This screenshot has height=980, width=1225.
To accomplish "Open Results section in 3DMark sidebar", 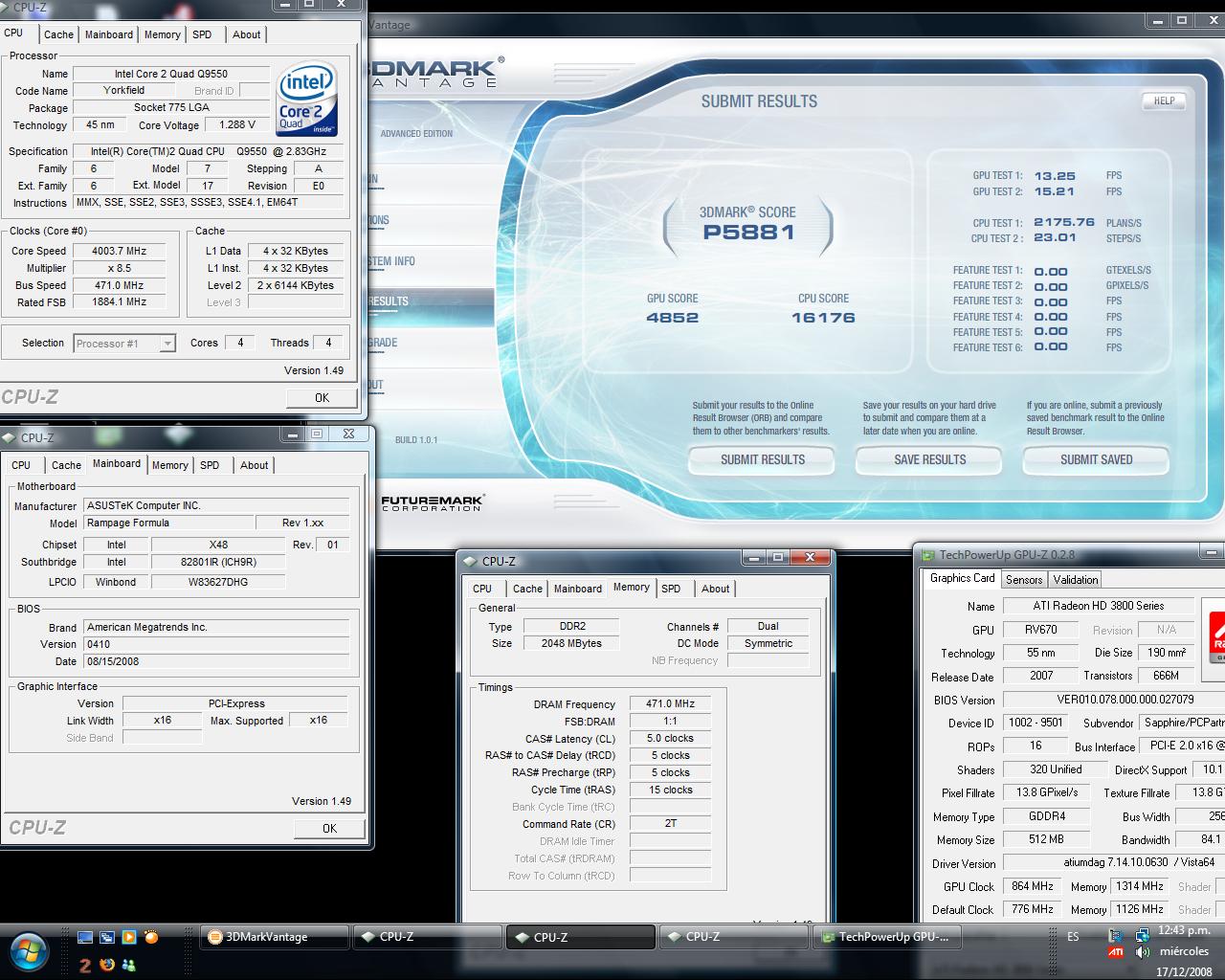I will [431, 301].
